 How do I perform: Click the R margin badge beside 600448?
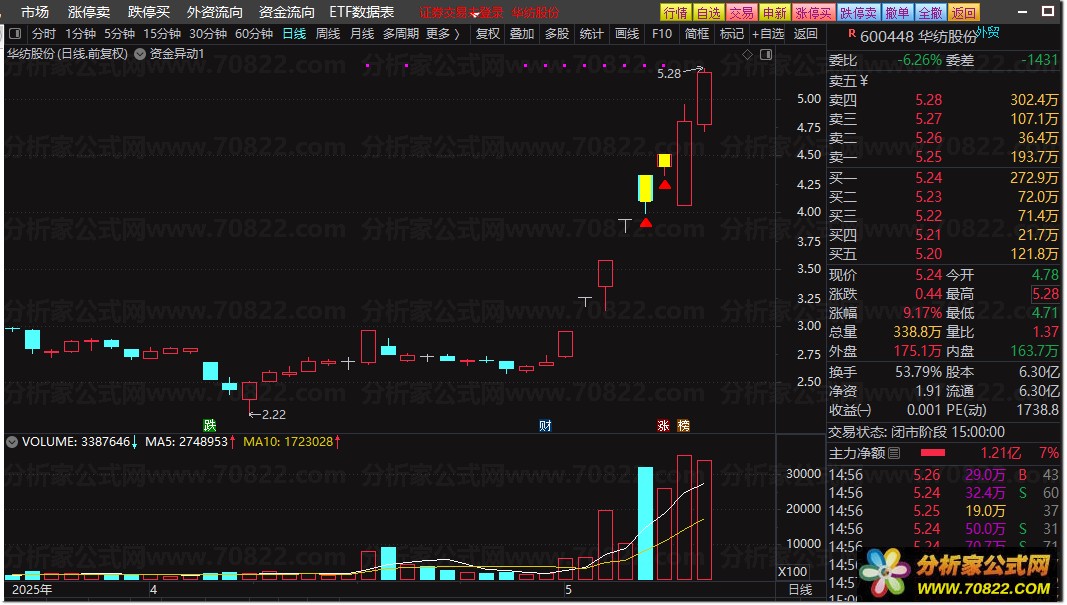852,33
